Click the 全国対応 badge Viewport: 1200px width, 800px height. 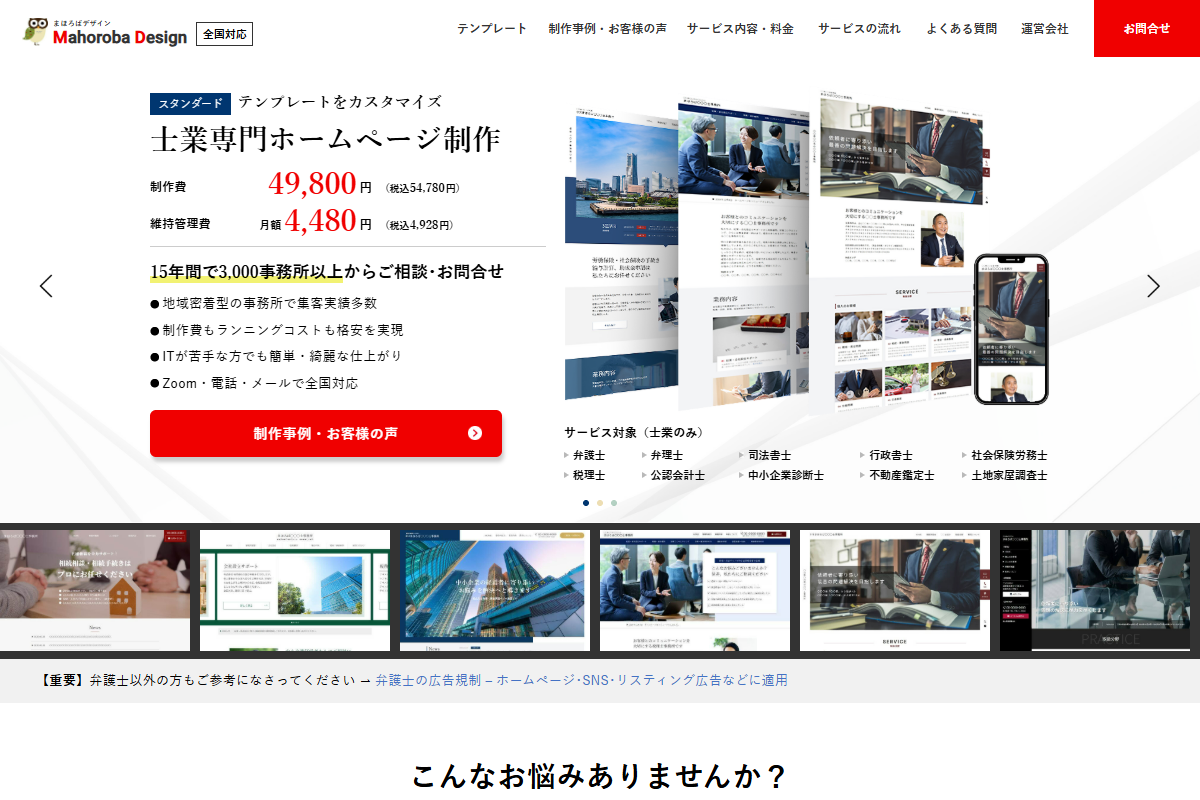[x=224, y=34]
